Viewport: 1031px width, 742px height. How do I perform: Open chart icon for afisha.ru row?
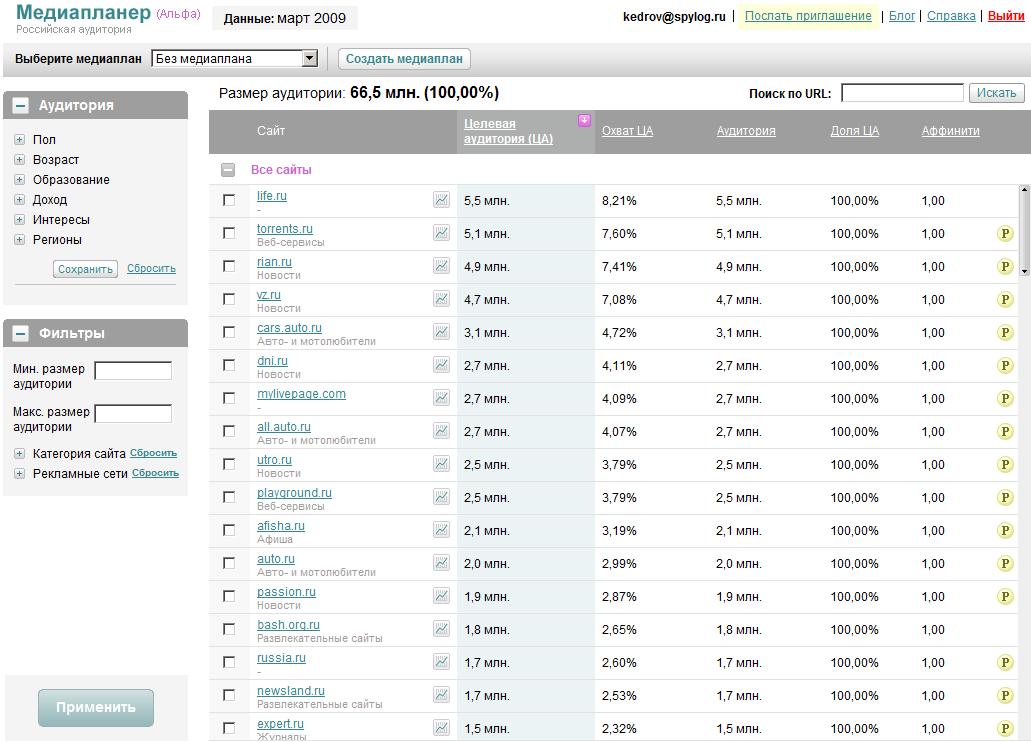tap(441, 529)
